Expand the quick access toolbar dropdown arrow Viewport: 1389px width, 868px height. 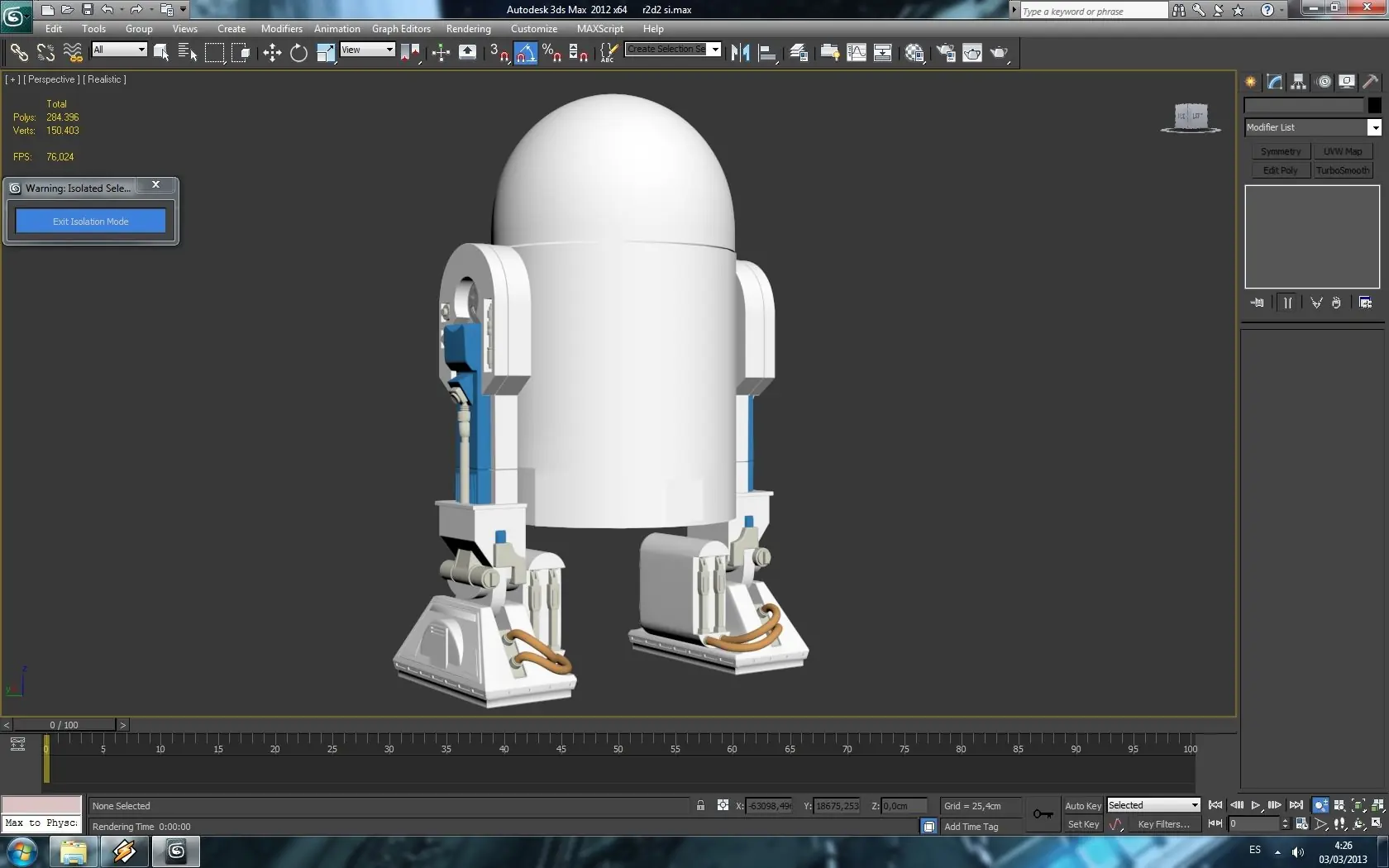(x=184, y=10)
